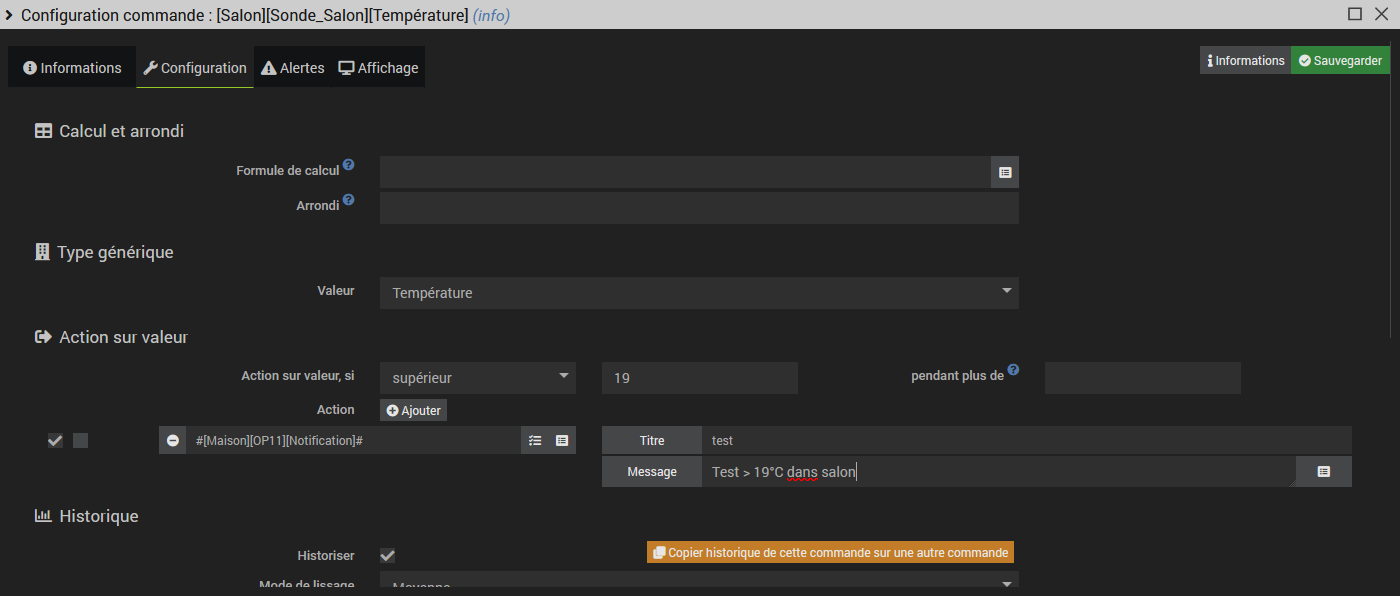Click the checklist icon next to Notification command
Viewport: 1400px width, 596px height.
tap(535, 440)
